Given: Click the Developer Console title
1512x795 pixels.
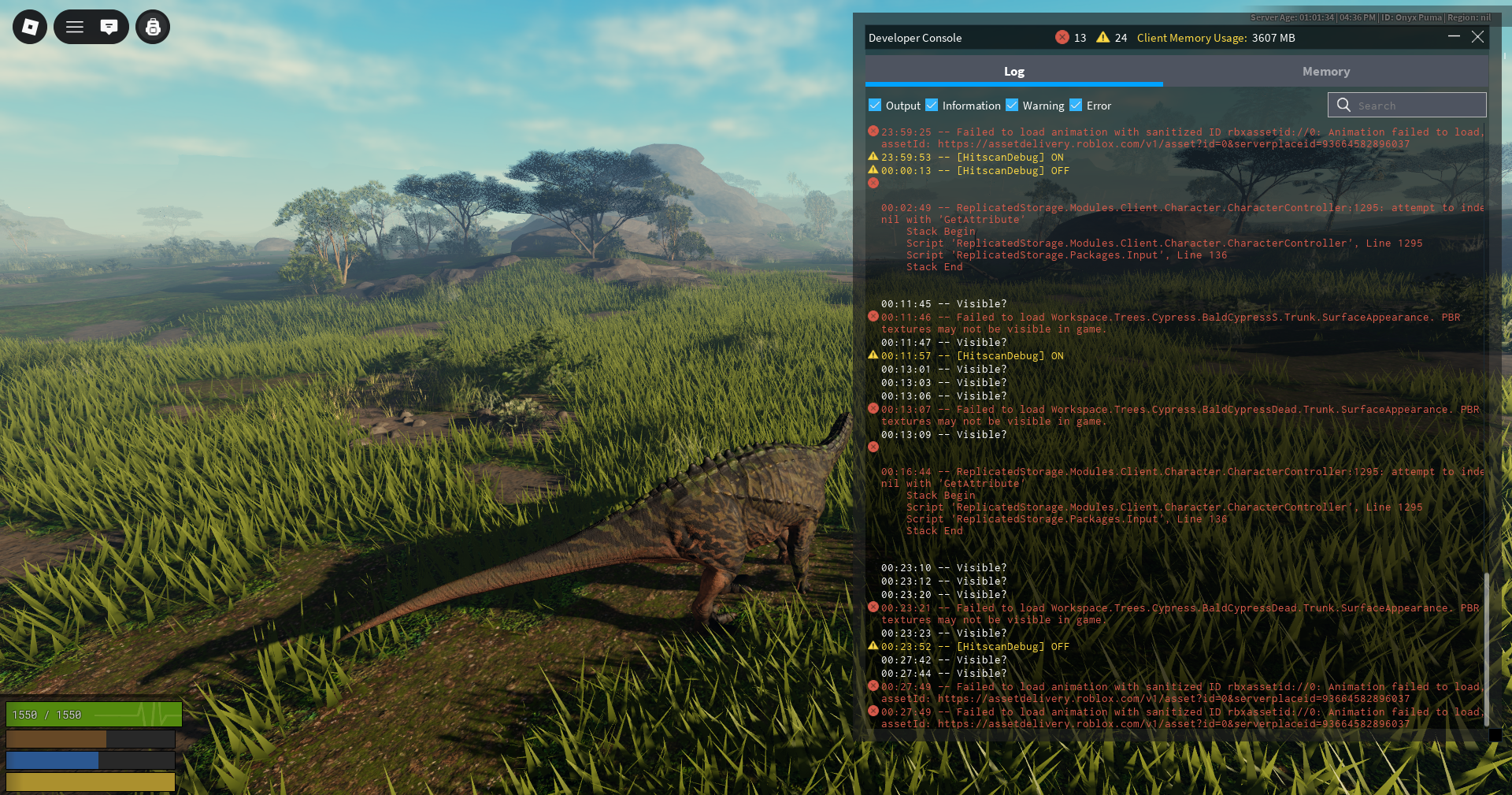Looking at the screenshot, I should pyautogui.click(x=915, y=38).
